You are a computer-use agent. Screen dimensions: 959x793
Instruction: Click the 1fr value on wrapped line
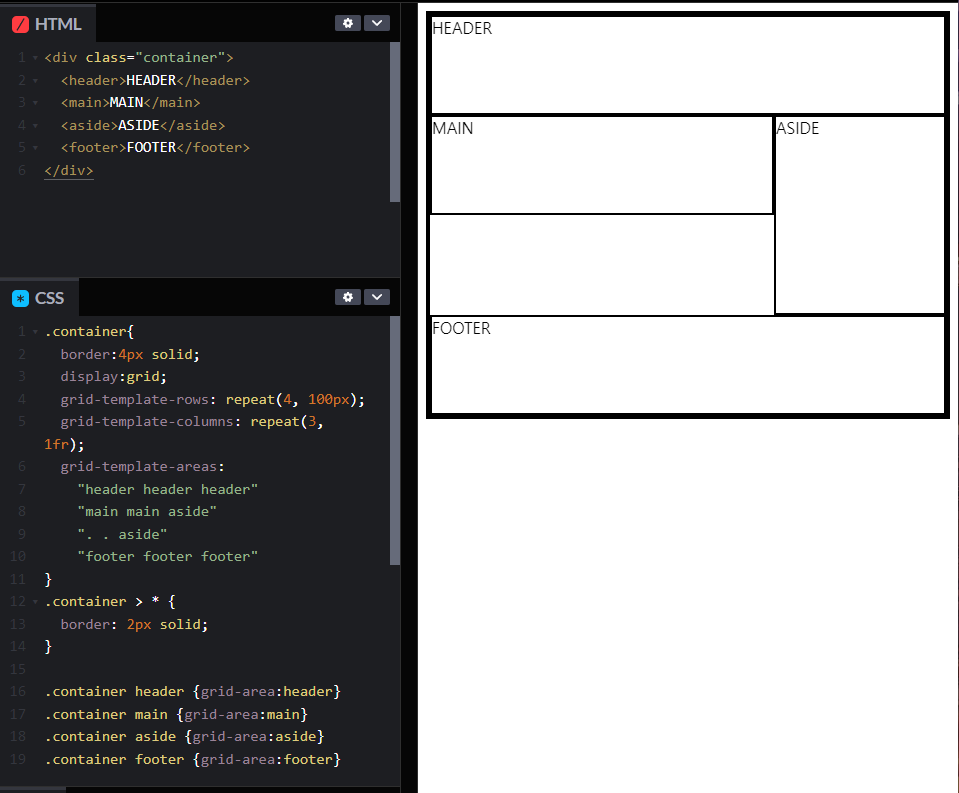pyautogui.click(x=56, y=444)
